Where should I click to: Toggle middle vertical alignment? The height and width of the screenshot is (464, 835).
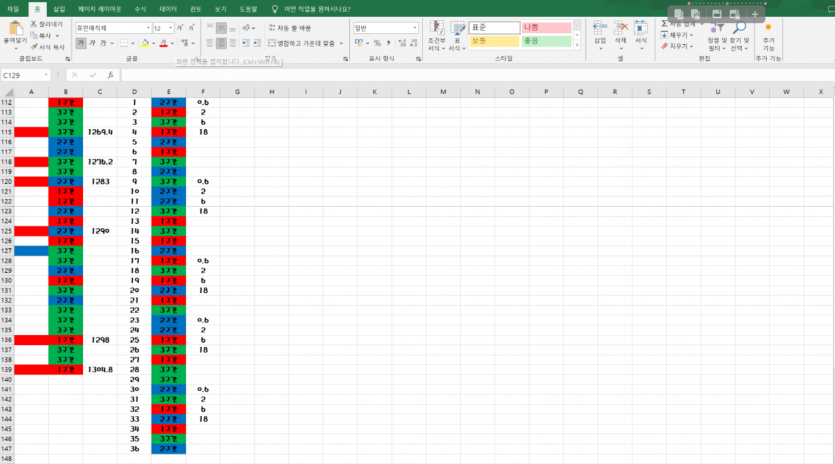point(221,28)
